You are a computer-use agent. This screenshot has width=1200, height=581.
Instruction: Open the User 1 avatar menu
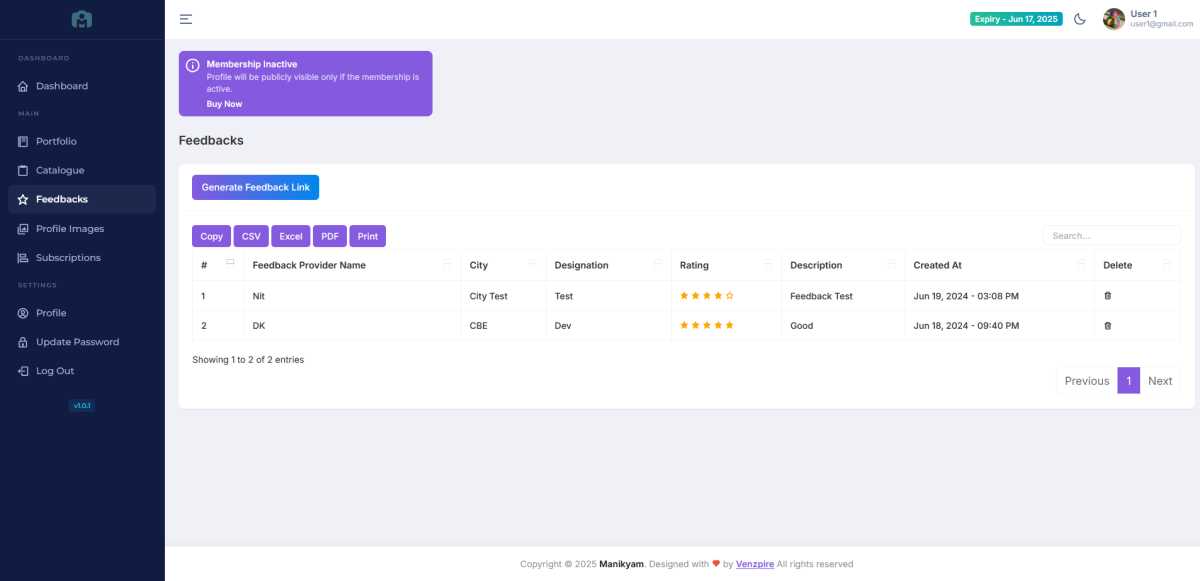(x=1113, y=19)
